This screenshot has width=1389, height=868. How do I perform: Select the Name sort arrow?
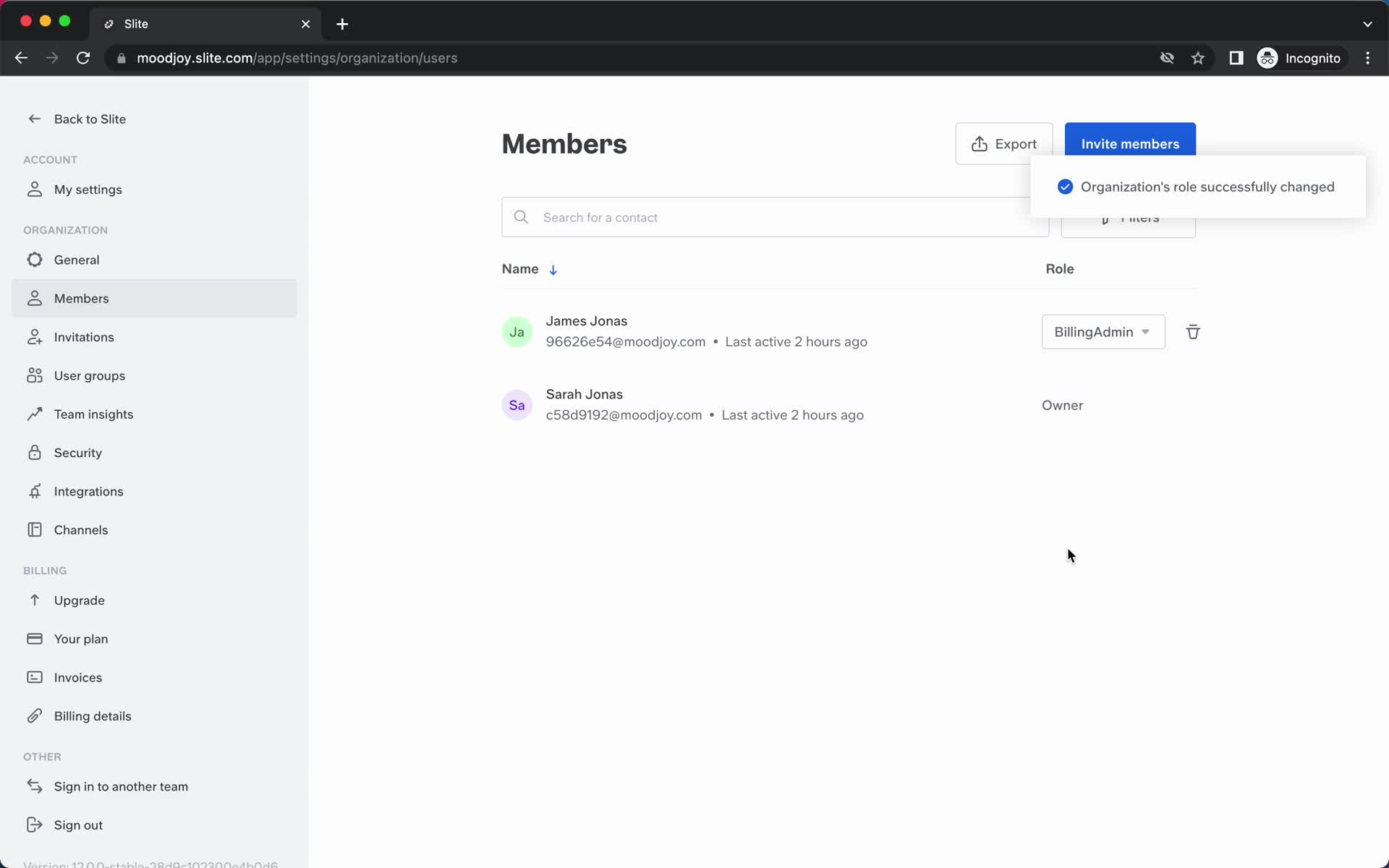pyautogui.click(x=553, y=269)
